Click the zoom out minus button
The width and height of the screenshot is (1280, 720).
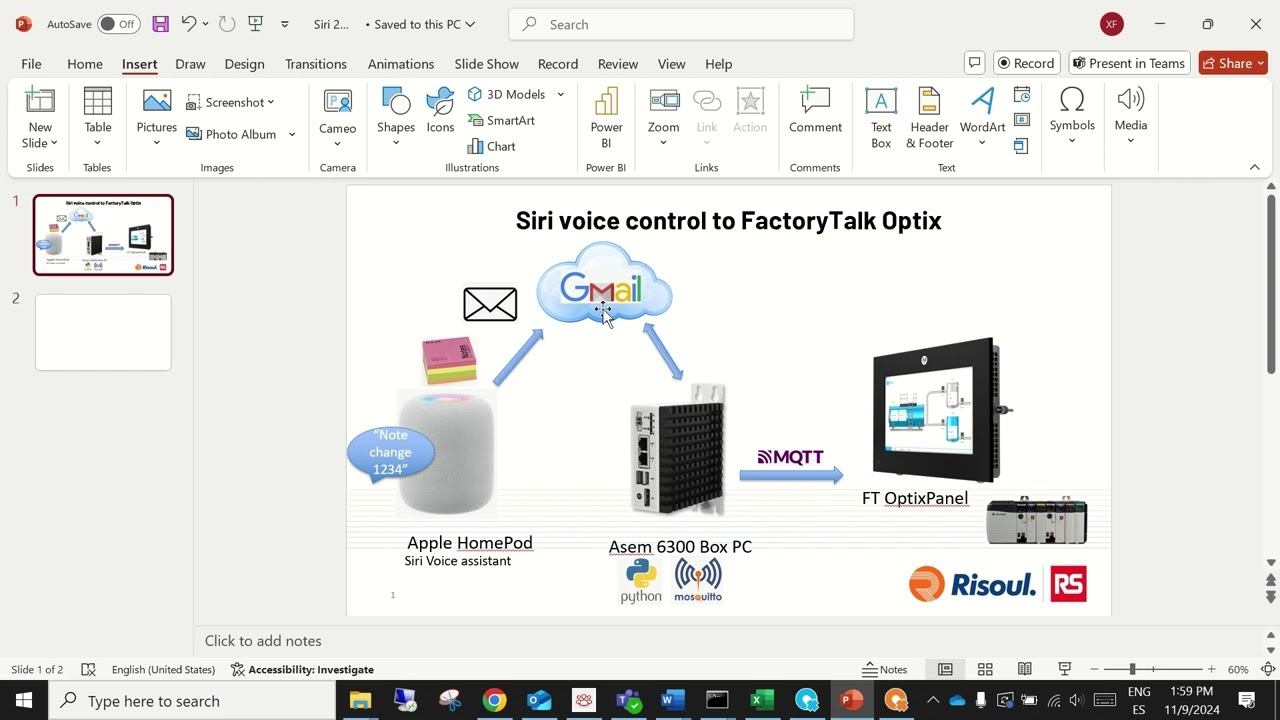(1094, 669)
